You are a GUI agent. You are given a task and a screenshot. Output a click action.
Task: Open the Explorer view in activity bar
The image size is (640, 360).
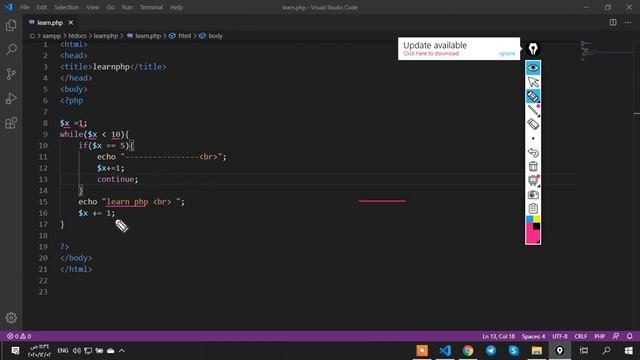coord(11,25)
